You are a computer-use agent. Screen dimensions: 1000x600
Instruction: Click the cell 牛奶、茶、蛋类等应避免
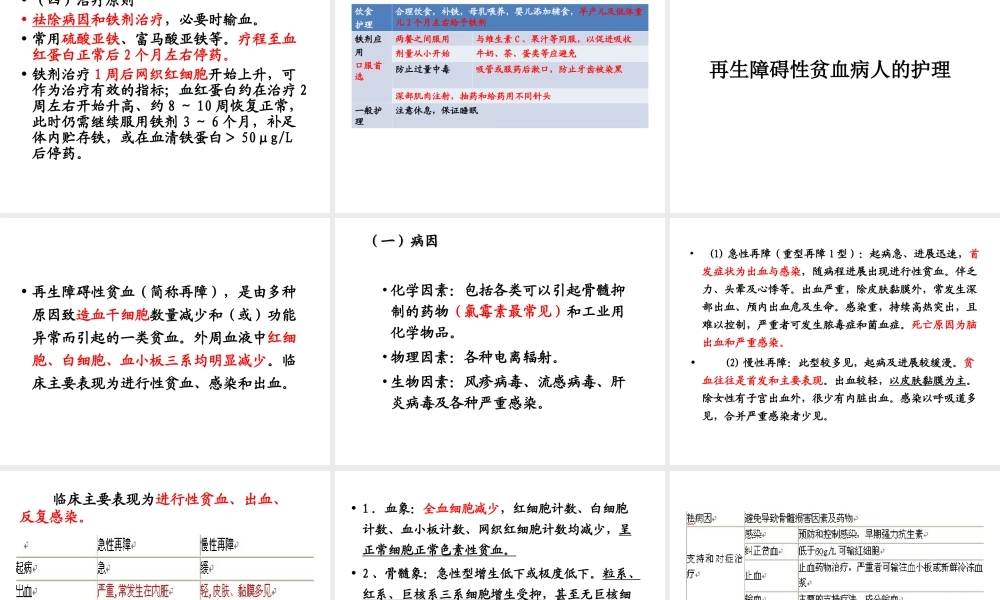pos(526,54)
